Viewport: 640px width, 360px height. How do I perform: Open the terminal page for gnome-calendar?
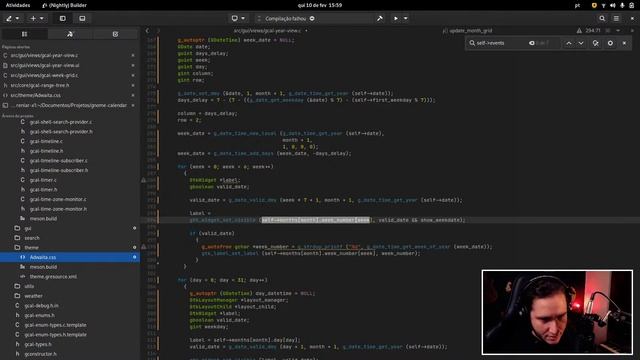pos(69,105)
